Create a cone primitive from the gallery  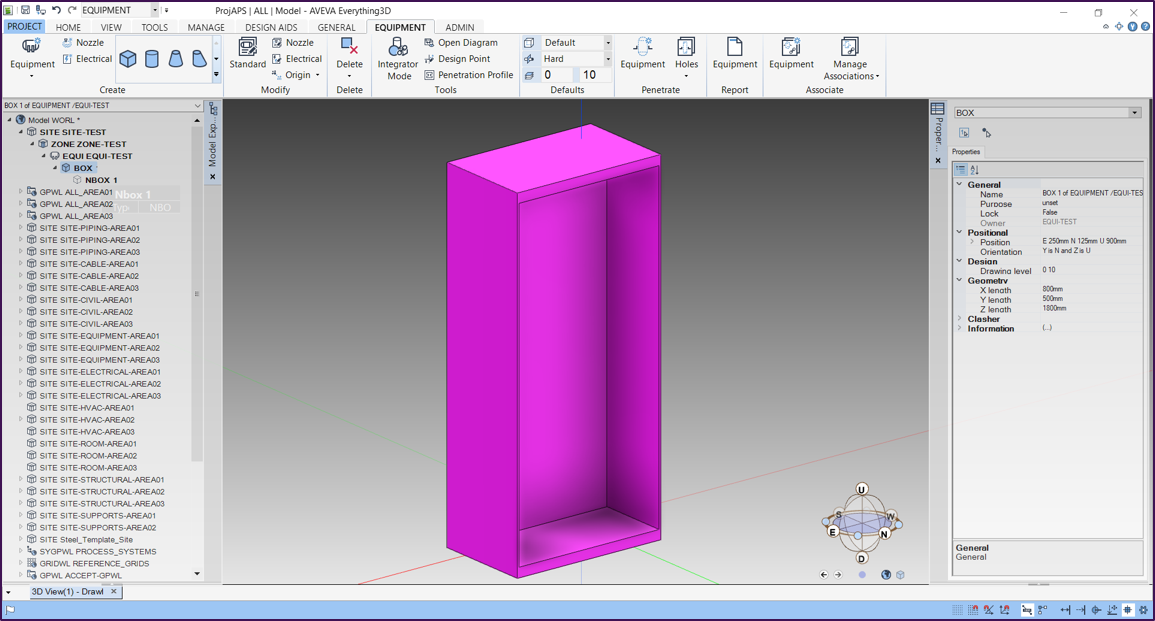[175, 59]
